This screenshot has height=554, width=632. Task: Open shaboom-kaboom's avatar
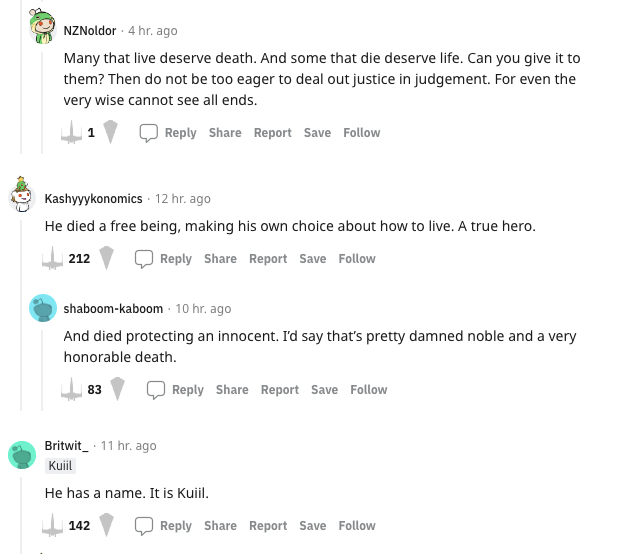[42, 309]
